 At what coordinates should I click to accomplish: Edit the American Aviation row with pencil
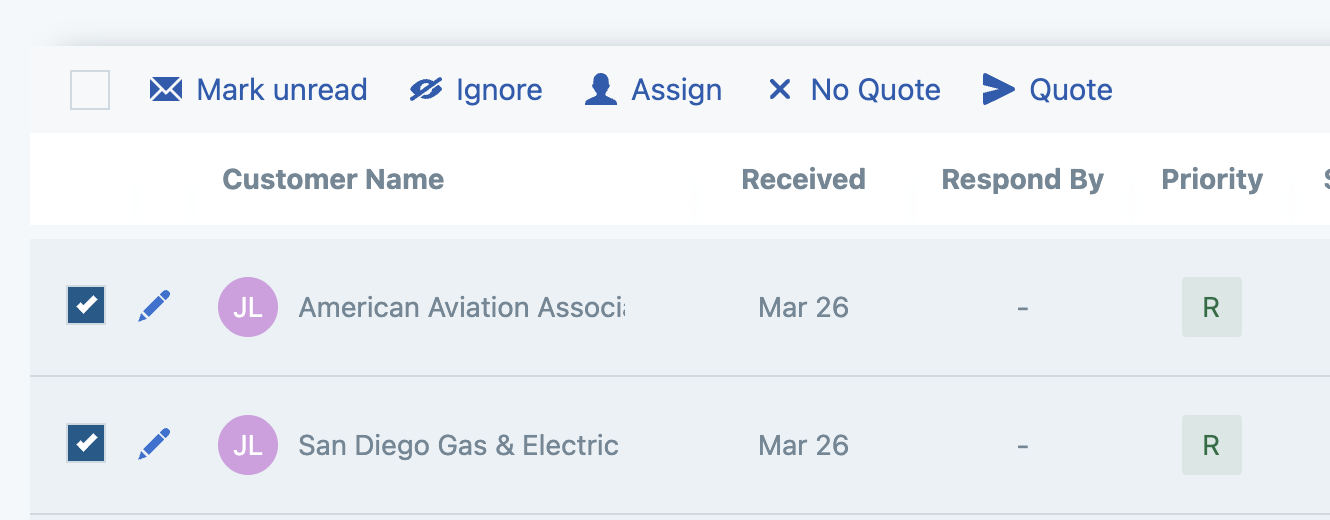(154, 306)
